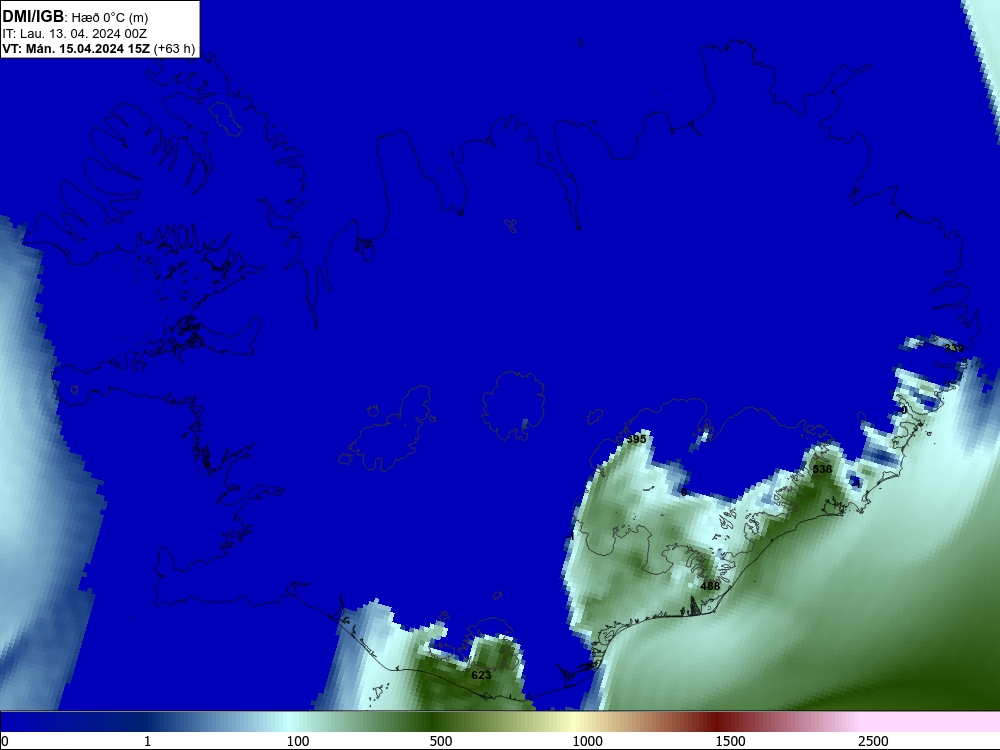
Task: Click the pale yellow colorbar section above 1000
Action: tap(574, 721)
